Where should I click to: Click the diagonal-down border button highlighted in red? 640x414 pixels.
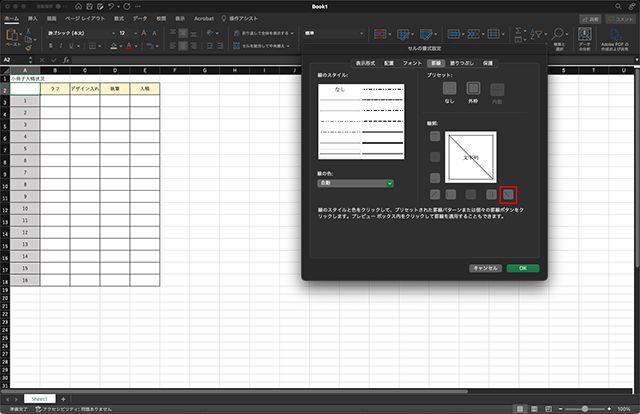[x=508, y=194]
